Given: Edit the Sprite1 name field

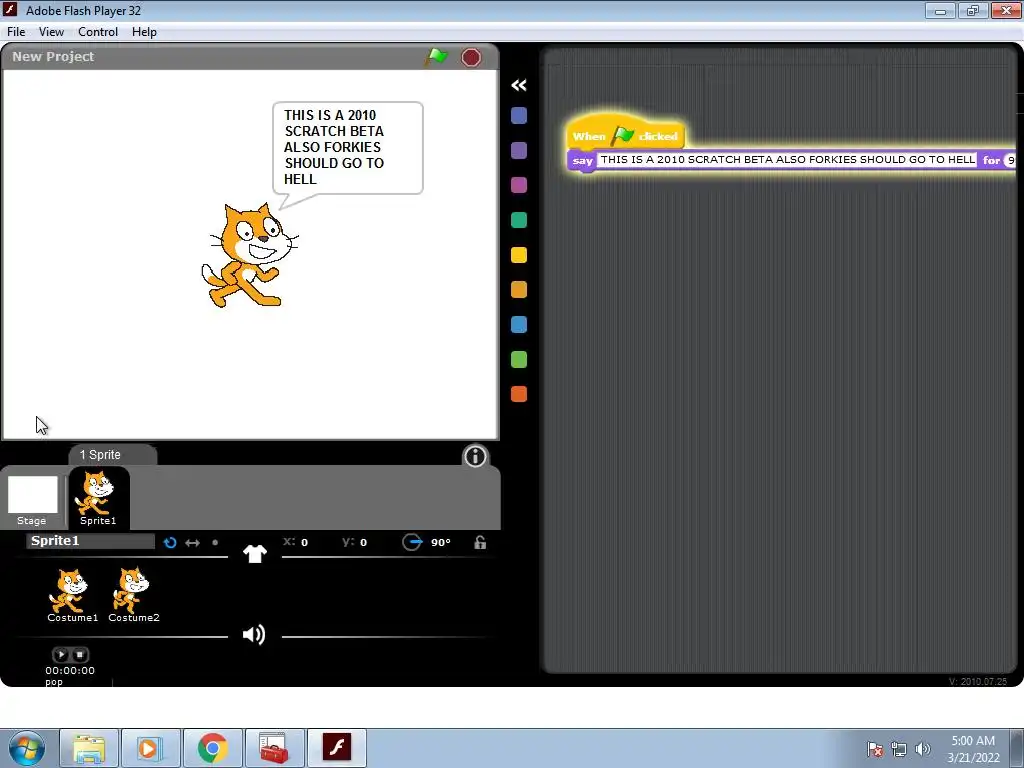Looking at the screenshot, I should (90, 541).
